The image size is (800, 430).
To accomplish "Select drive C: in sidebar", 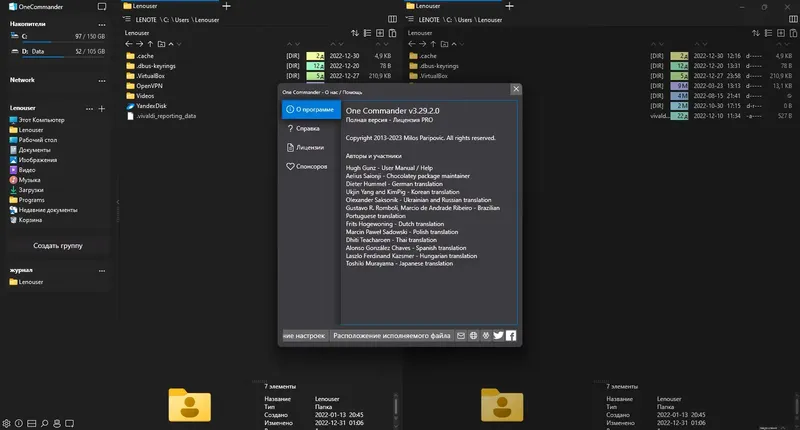I will 58,37.
